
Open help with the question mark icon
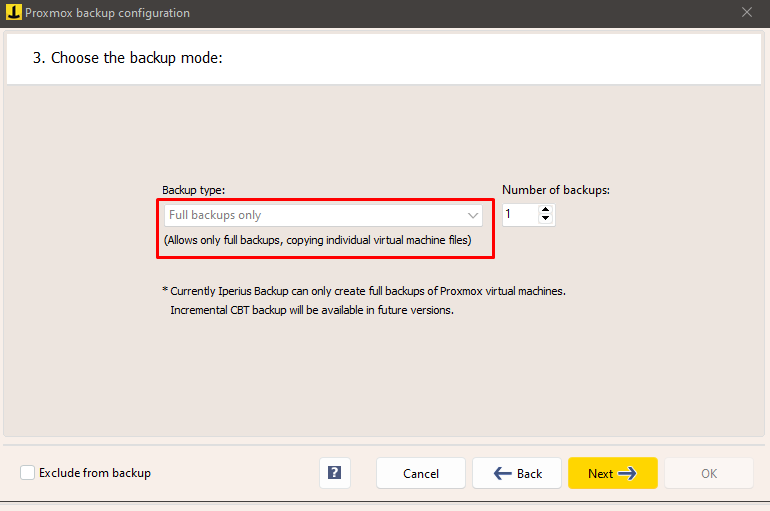[x=335, y=473]
